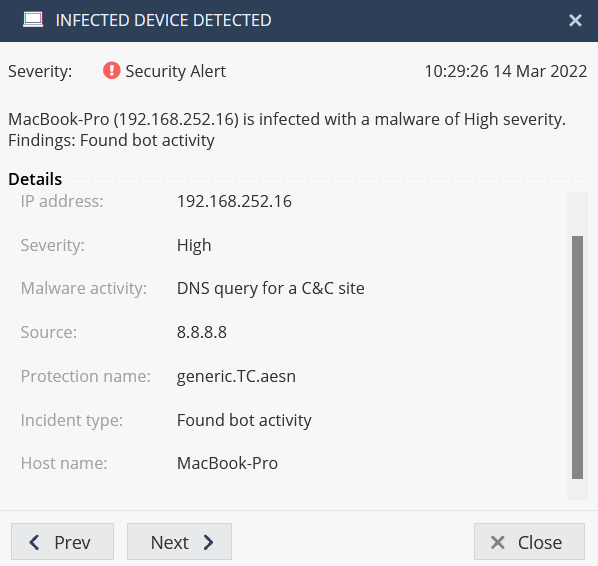
Task: Click the IP address value 192.168.252.16
Action: (x=234, y=201)
